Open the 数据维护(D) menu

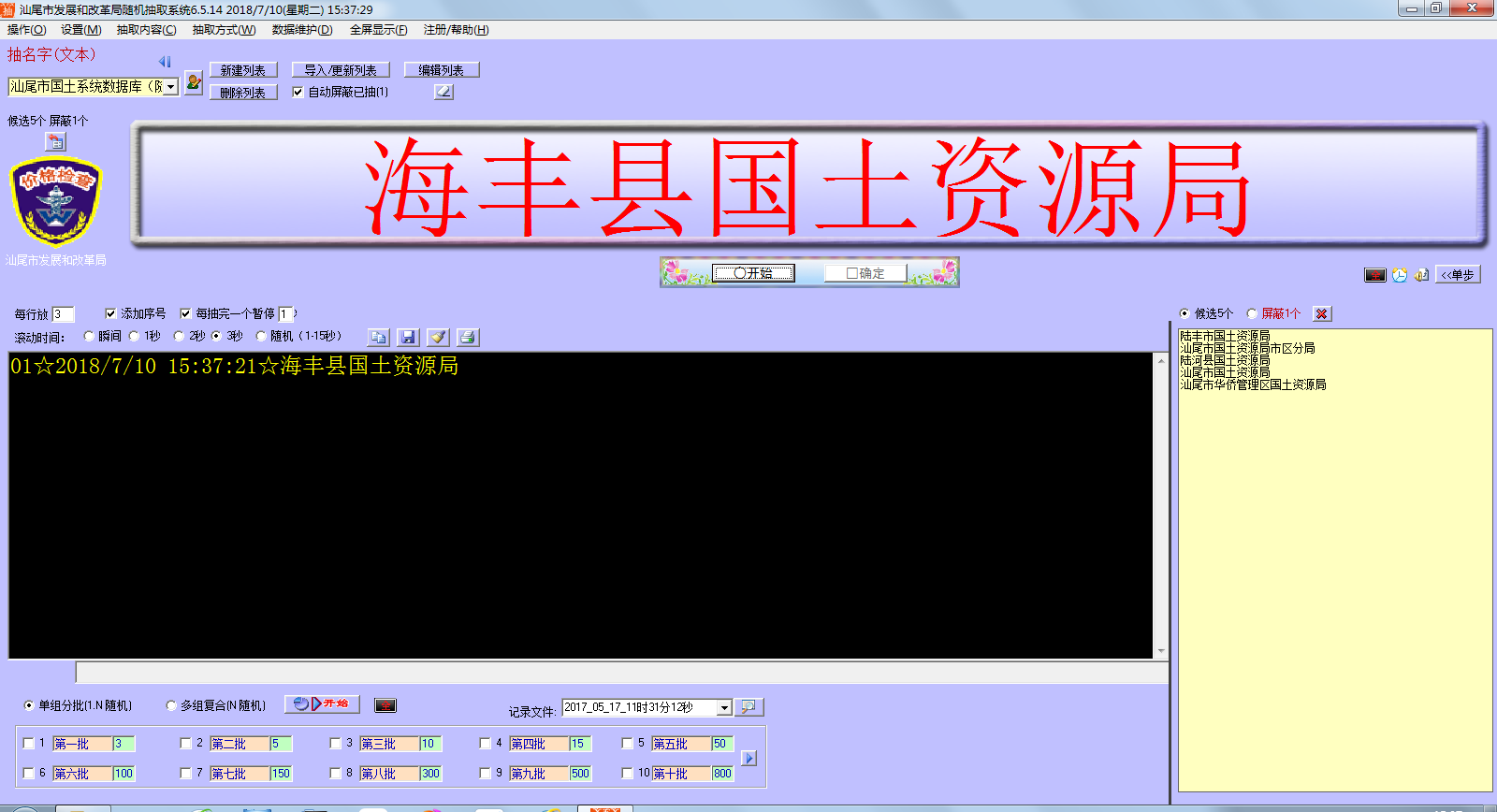click(x=302, y=30)
